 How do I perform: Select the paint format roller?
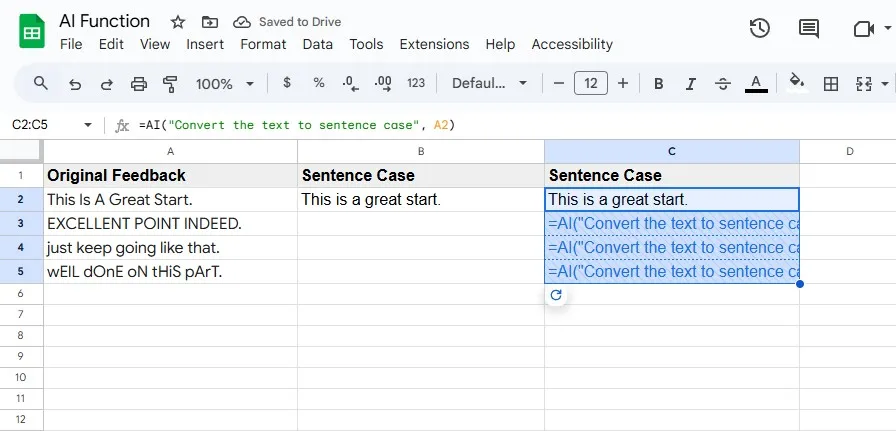click(170, 84)
